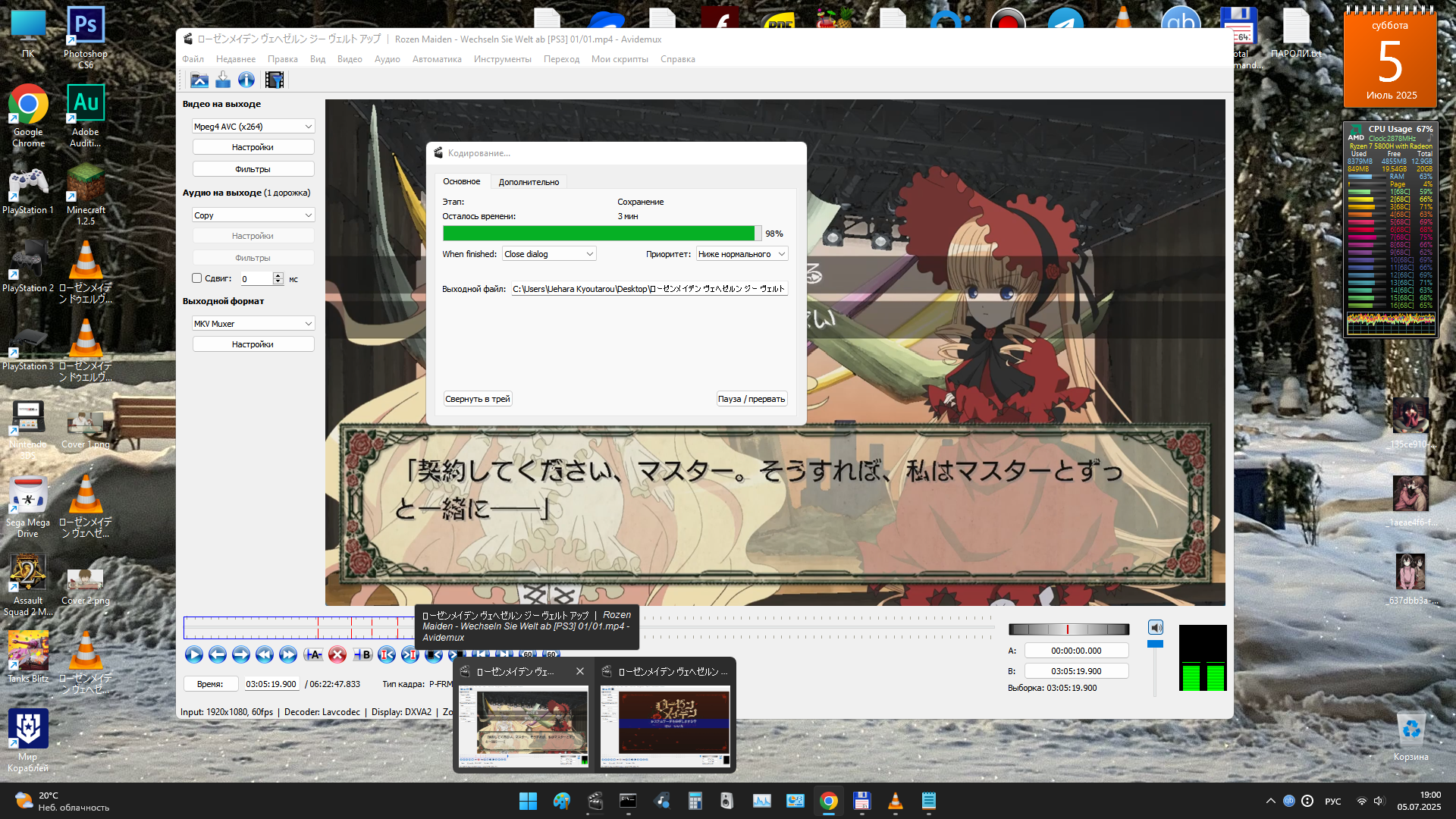Screen dimensions: 1456x819
Task: Switch to the Дополнительно tab
Action: [529, 182]
